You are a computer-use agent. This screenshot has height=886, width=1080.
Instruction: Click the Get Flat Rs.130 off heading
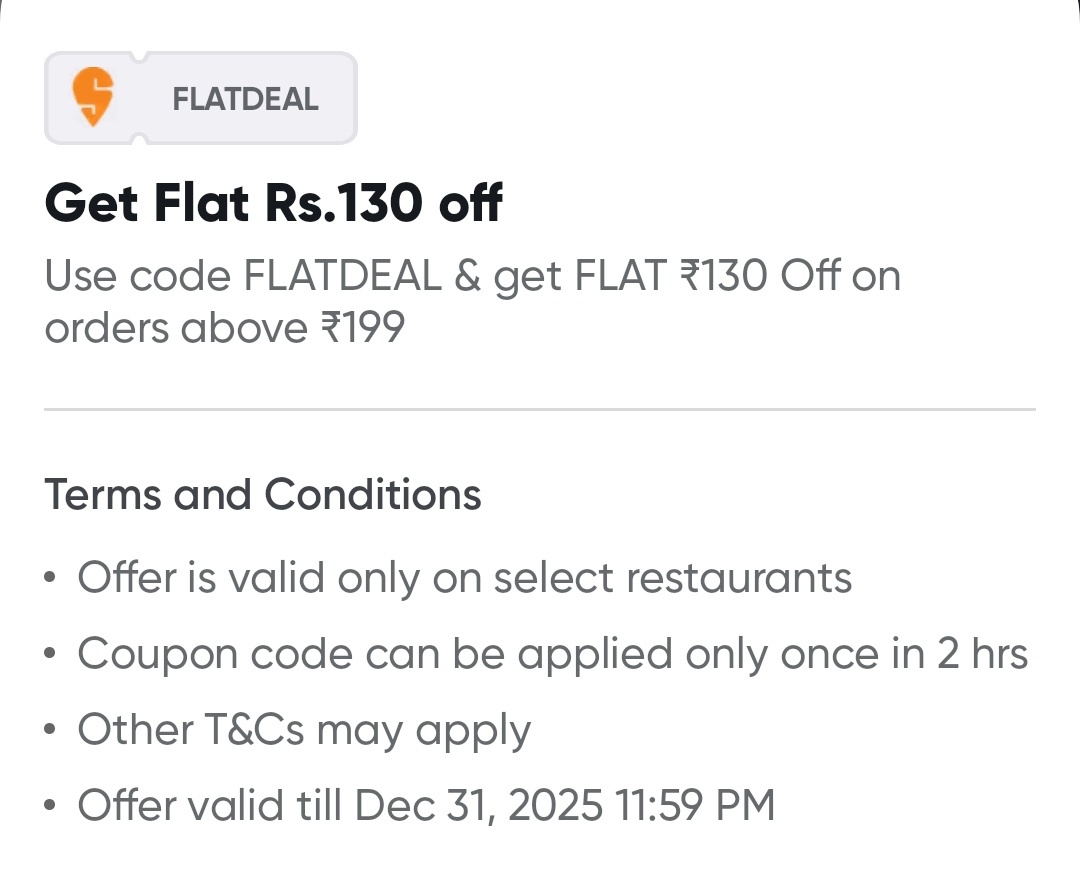[x=273, y=204]
